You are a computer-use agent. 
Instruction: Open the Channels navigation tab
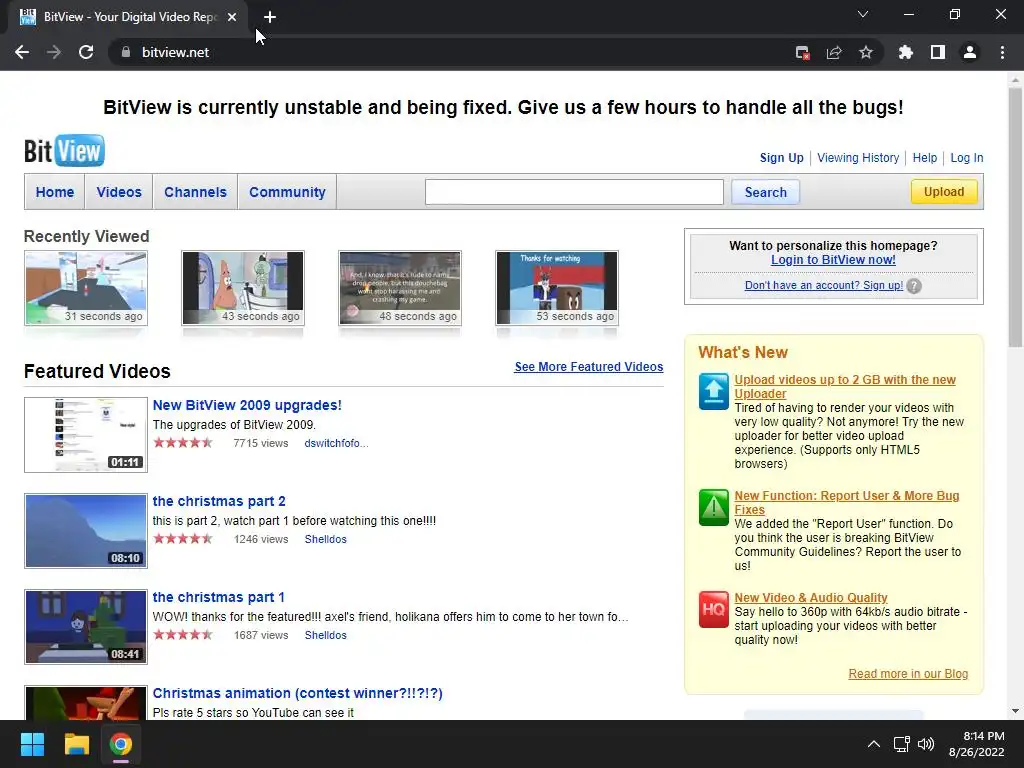pyautogui.click(x=195, y=192)
